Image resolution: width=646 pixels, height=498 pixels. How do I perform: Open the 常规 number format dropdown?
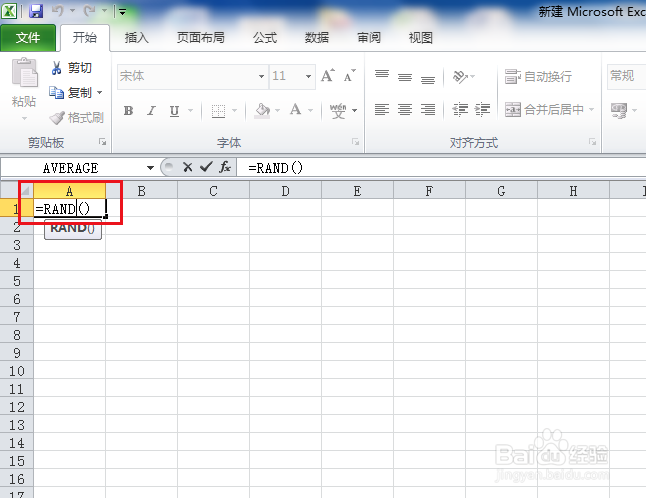[627, 76]
